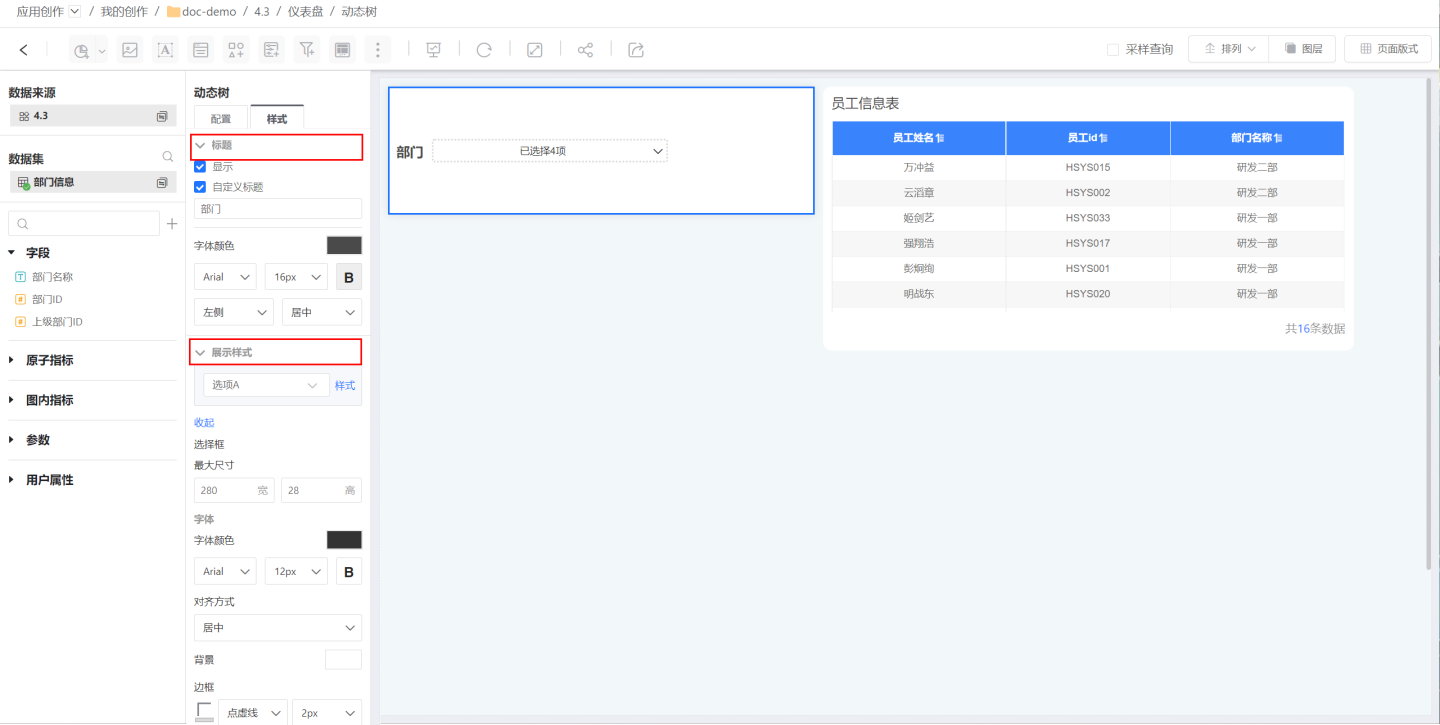Switch to the 配置 tab
This screenshot has height=725, width=1440.
(221, 119)
